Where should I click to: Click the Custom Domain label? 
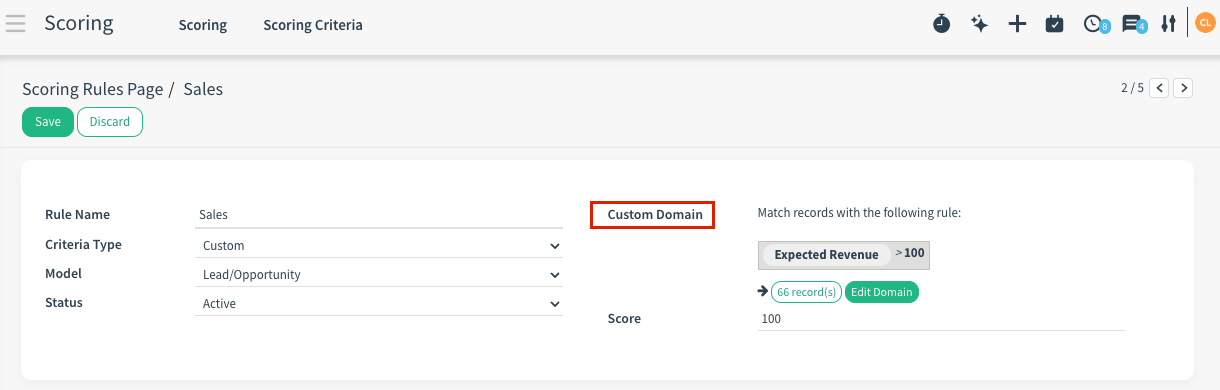655,215
